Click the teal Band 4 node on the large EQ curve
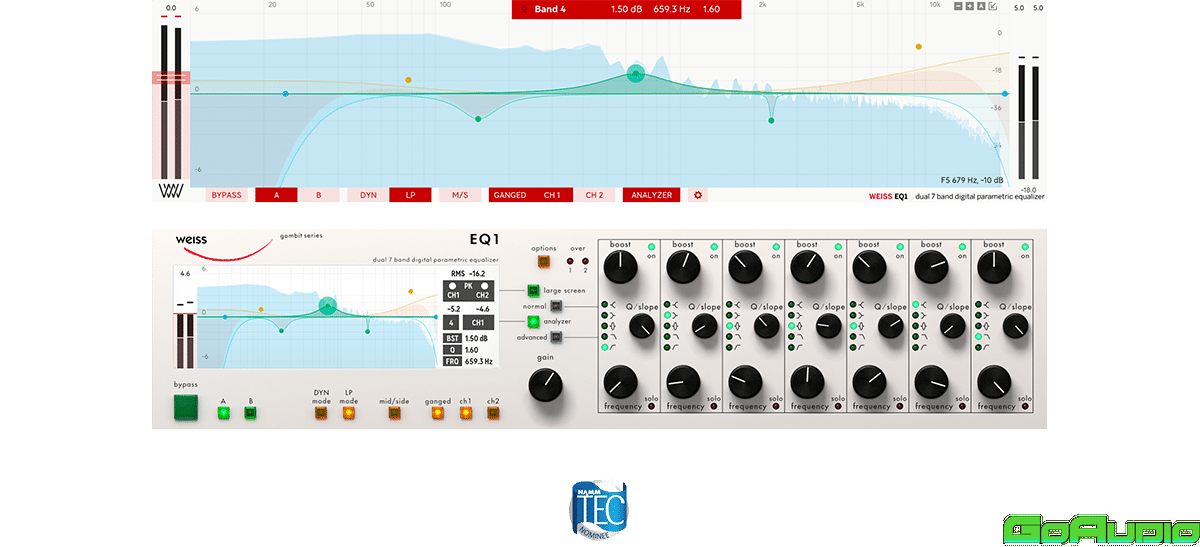1200x547 pixels. [636, 73]
